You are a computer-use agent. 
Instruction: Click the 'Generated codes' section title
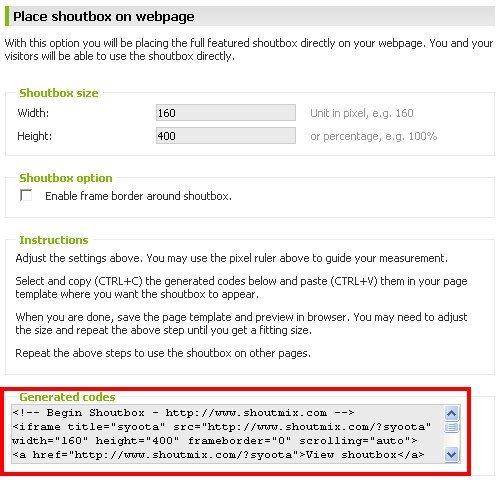click(67, 397)
